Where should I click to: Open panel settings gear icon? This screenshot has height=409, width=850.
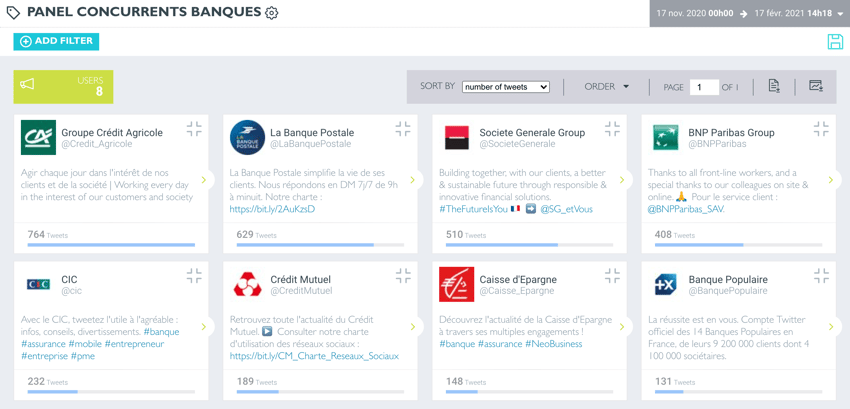(272, 12)
